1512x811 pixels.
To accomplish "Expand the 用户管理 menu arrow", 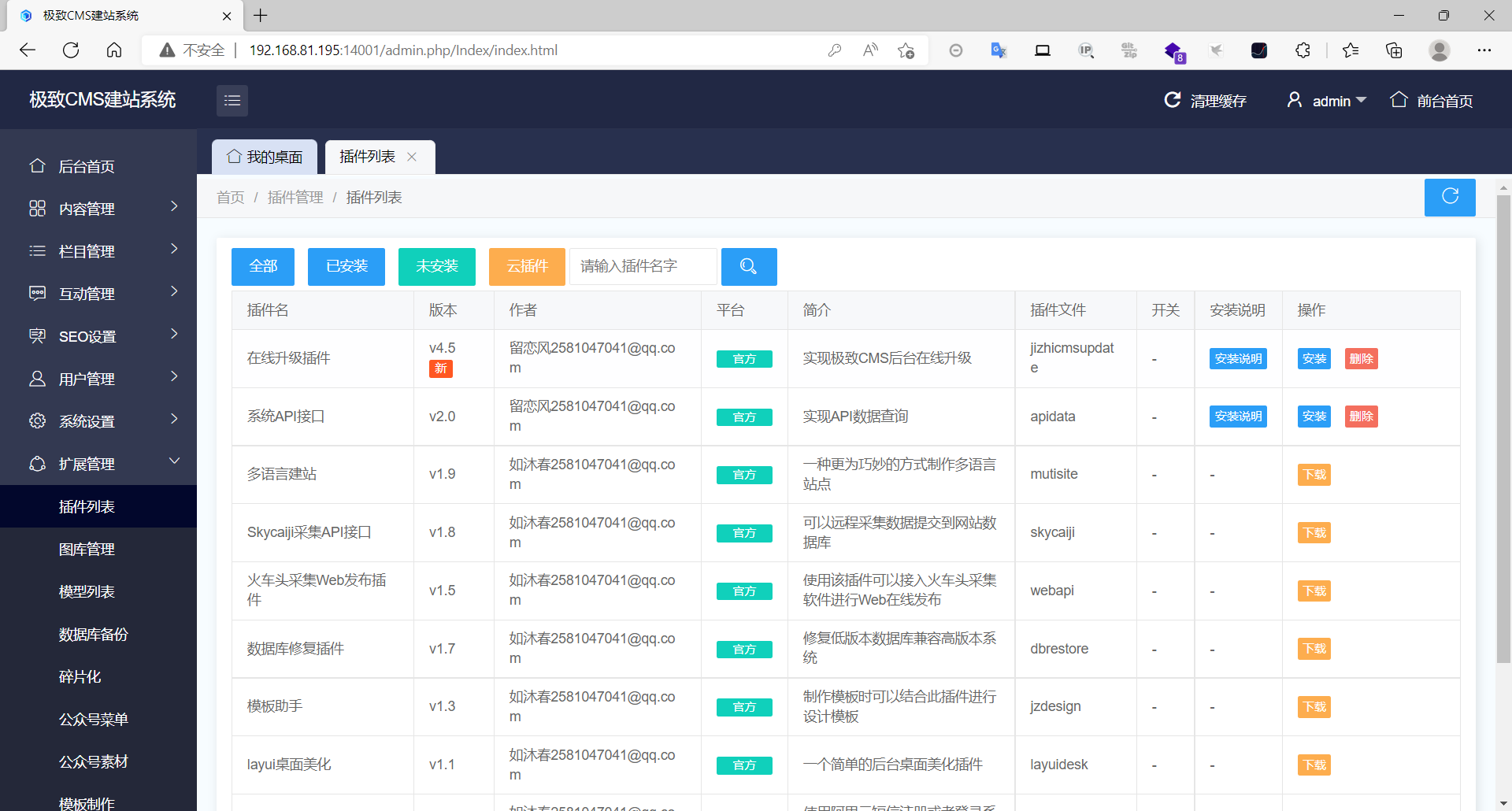I will click(x=175, y=376).
